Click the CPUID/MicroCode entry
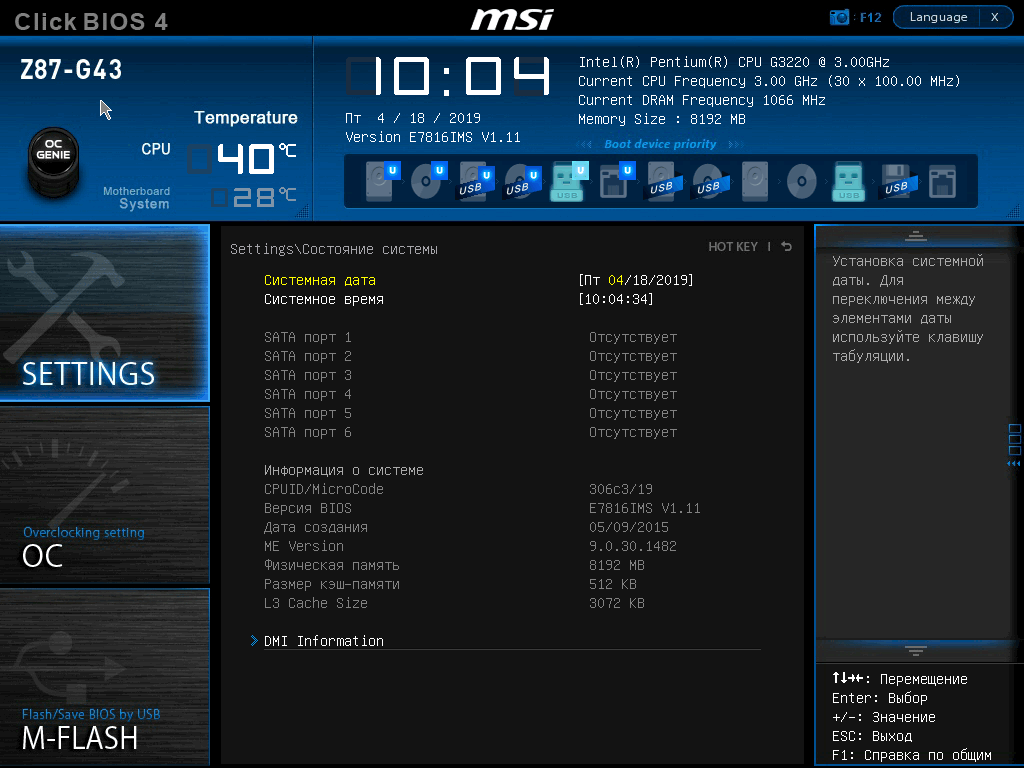This screenshot has height=768, width=1024. [x=458, y=489]
